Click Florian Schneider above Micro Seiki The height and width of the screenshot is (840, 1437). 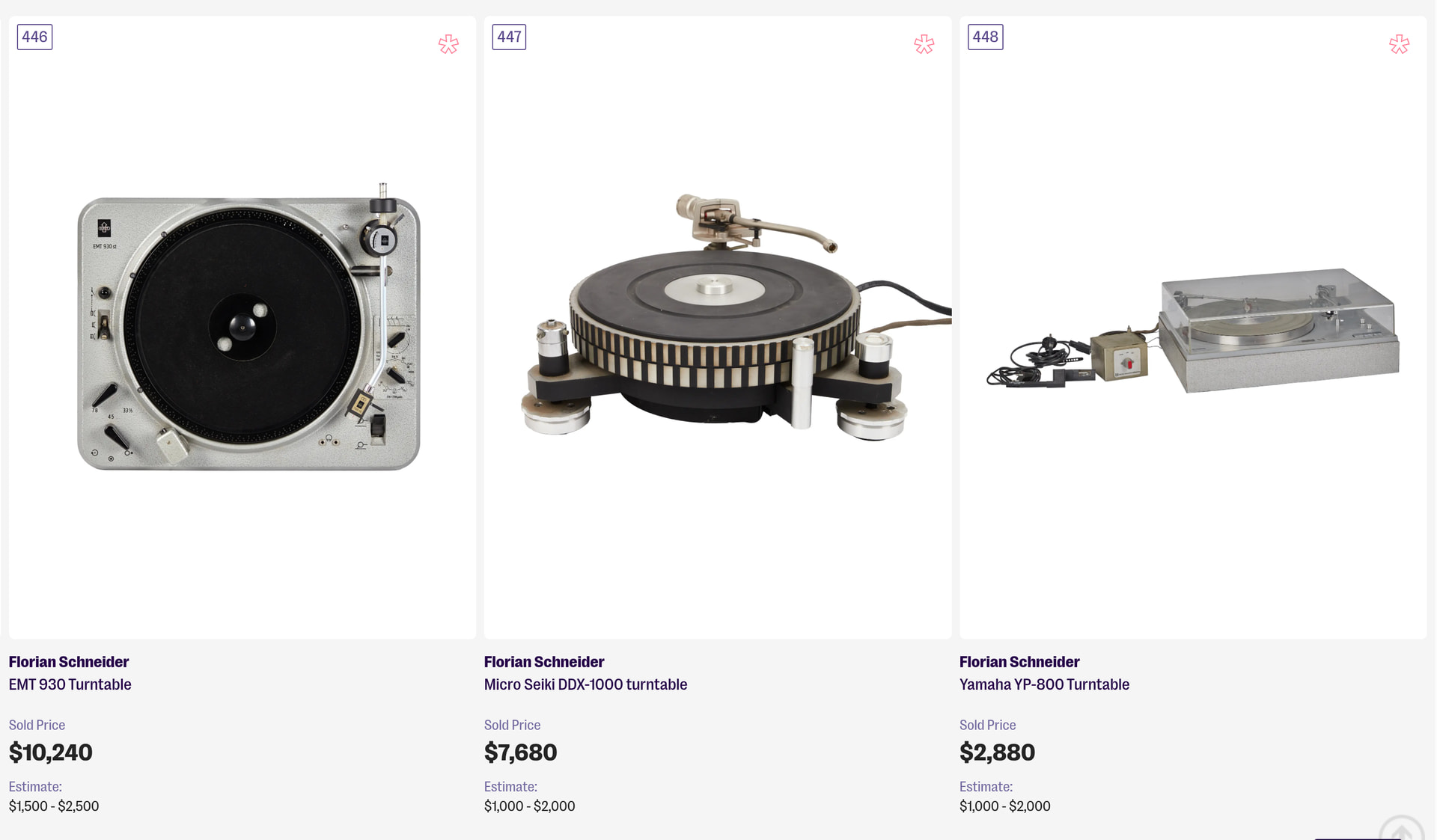pos(544,662)
